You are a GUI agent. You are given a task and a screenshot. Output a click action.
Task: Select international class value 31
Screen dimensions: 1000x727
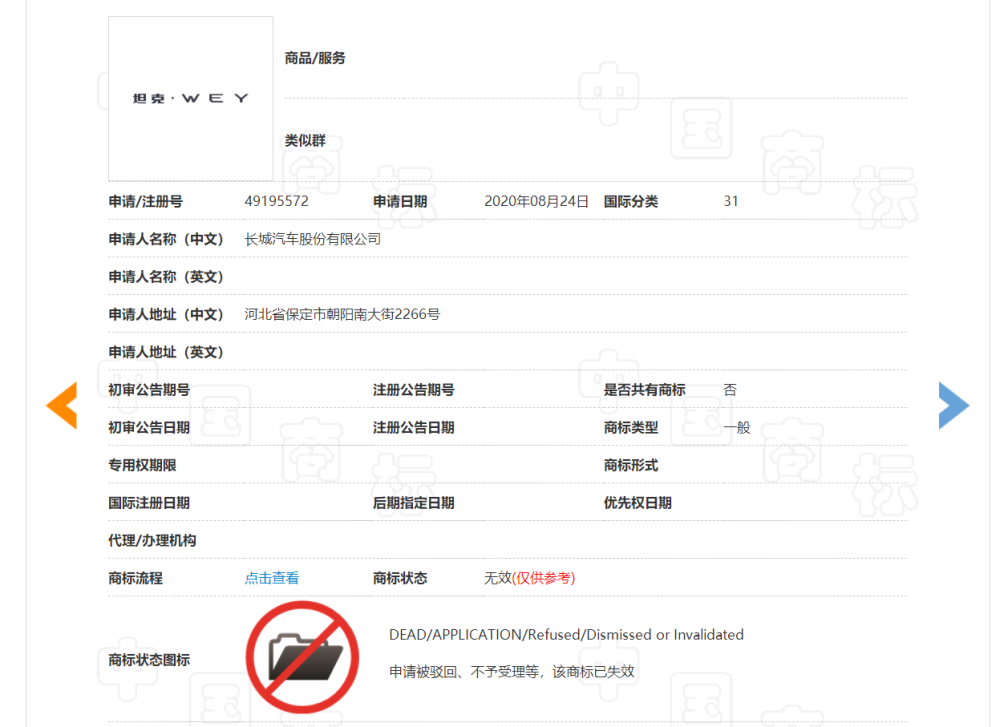pyautogui.click(x=731, y=202)
